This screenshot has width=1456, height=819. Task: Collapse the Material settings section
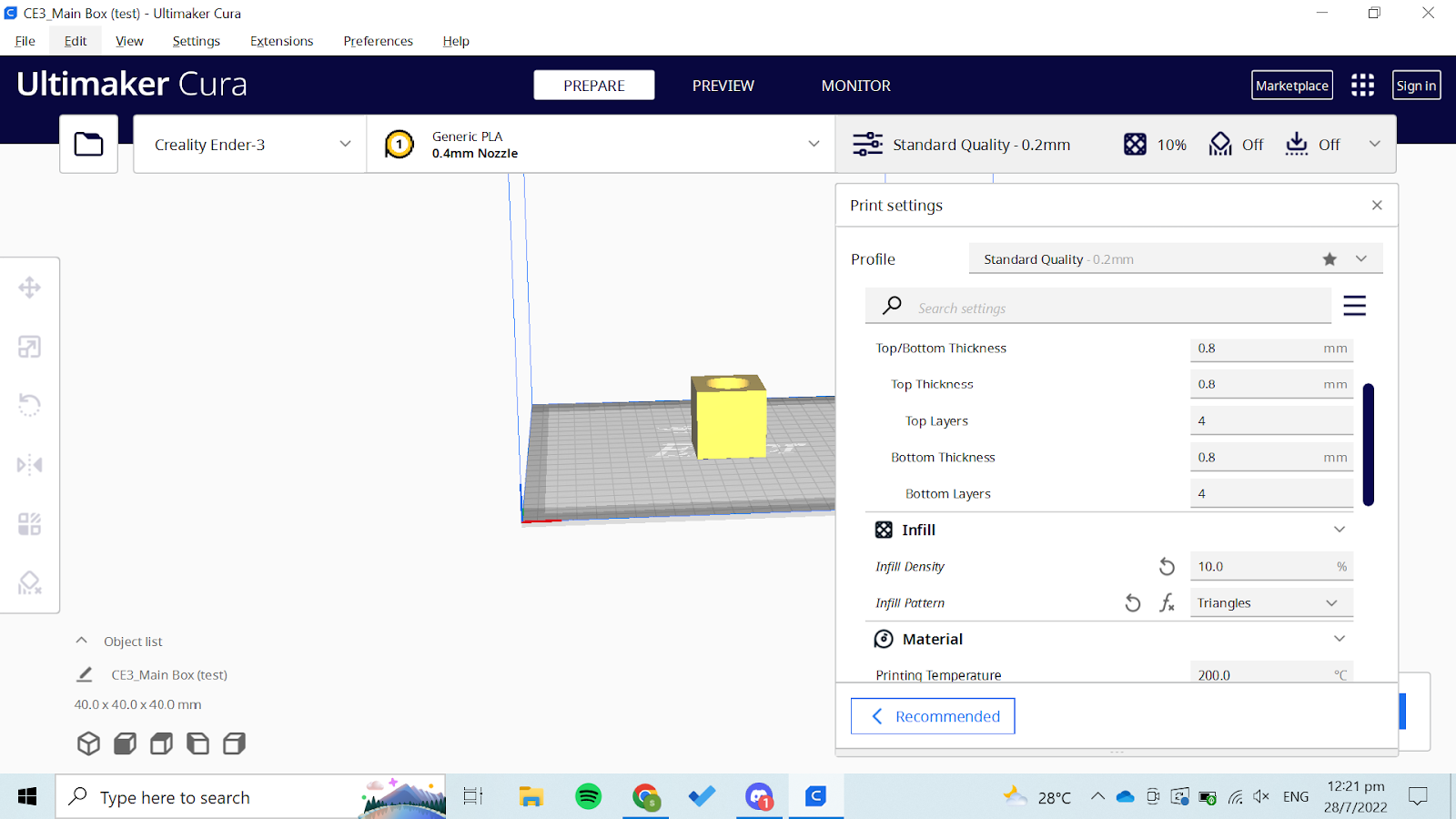pos(1340,639)
